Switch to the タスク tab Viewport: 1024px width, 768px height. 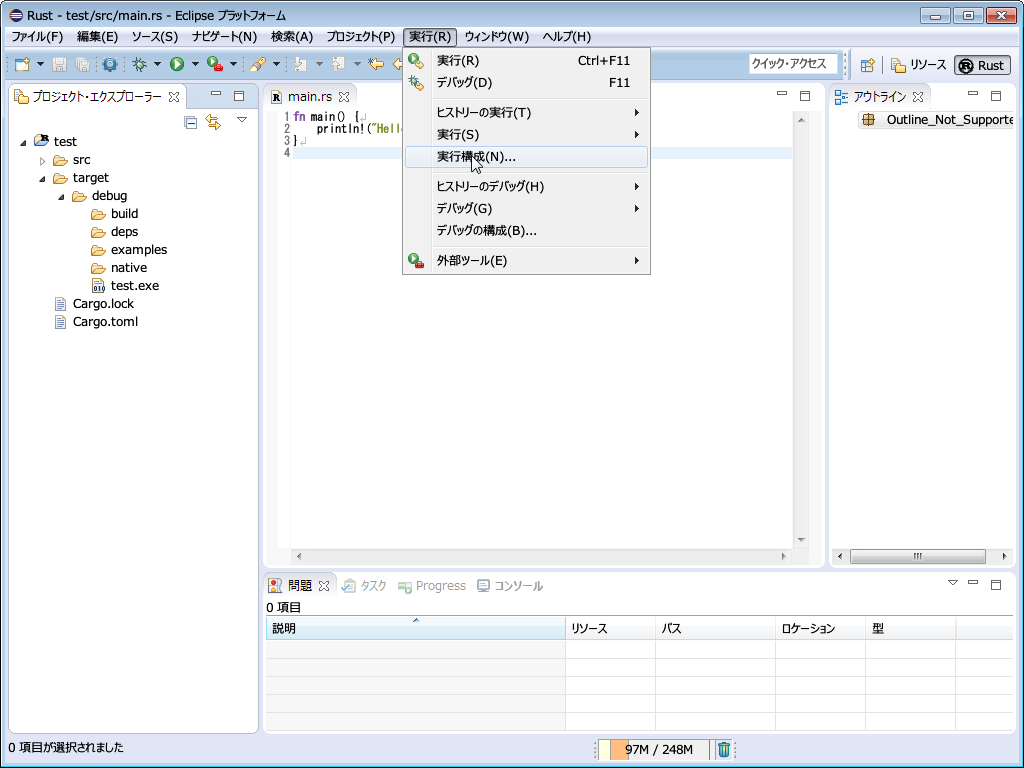tap(364, 586)
